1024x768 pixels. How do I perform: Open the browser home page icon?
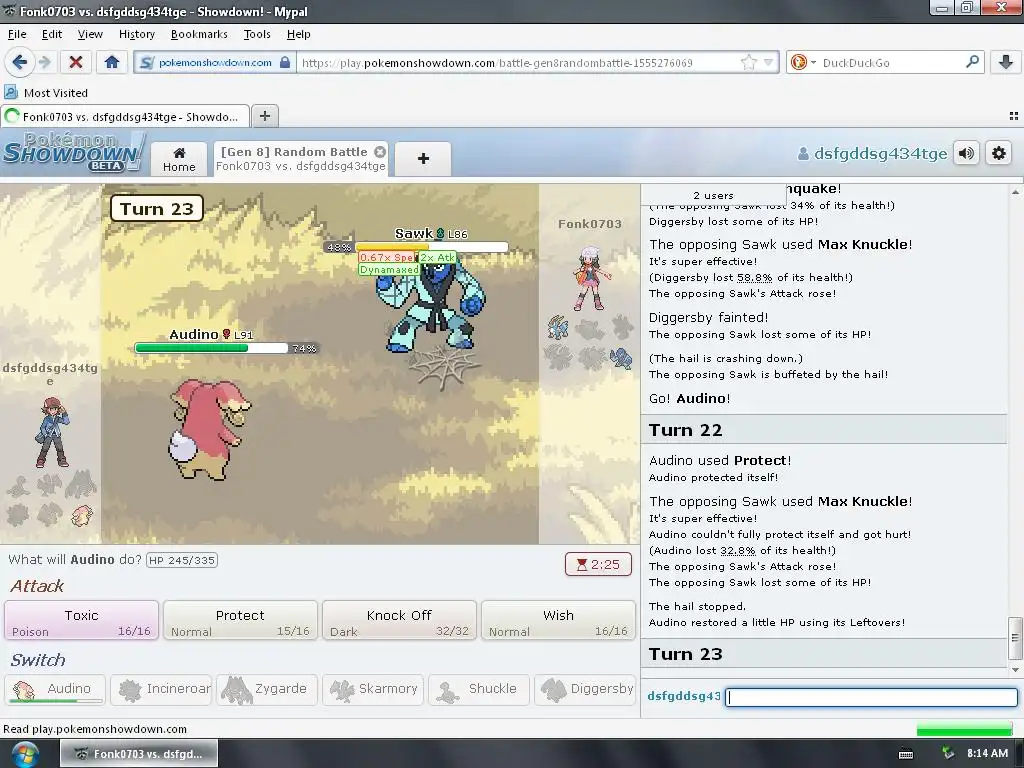(x=112, y=62)
